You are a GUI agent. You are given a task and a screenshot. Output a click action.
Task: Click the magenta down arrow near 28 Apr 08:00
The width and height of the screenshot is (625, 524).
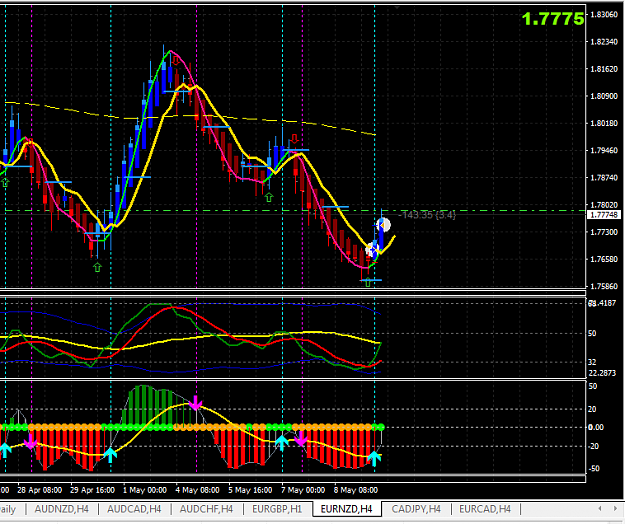(x=31, y=442)
